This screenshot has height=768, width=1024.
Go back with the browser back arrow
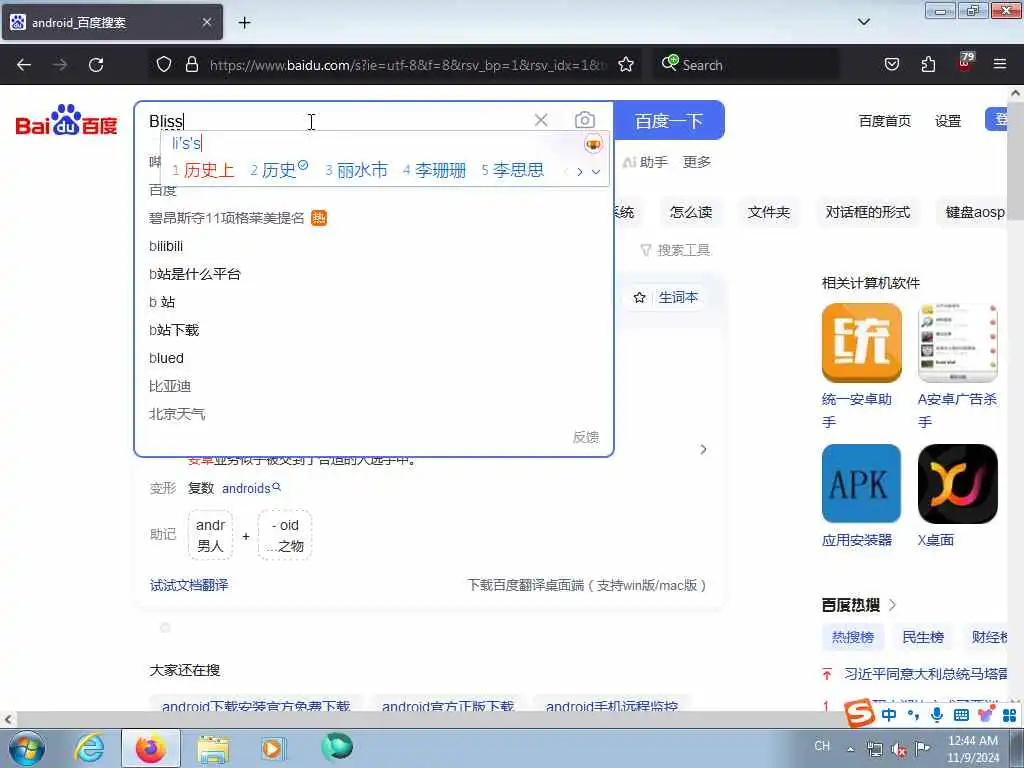coord(24,65)
